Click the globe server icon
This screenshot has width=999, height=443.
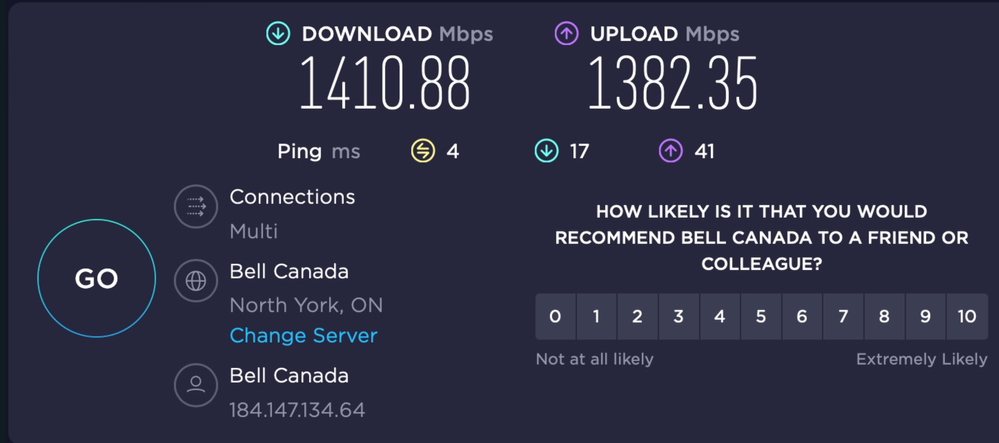196,281
